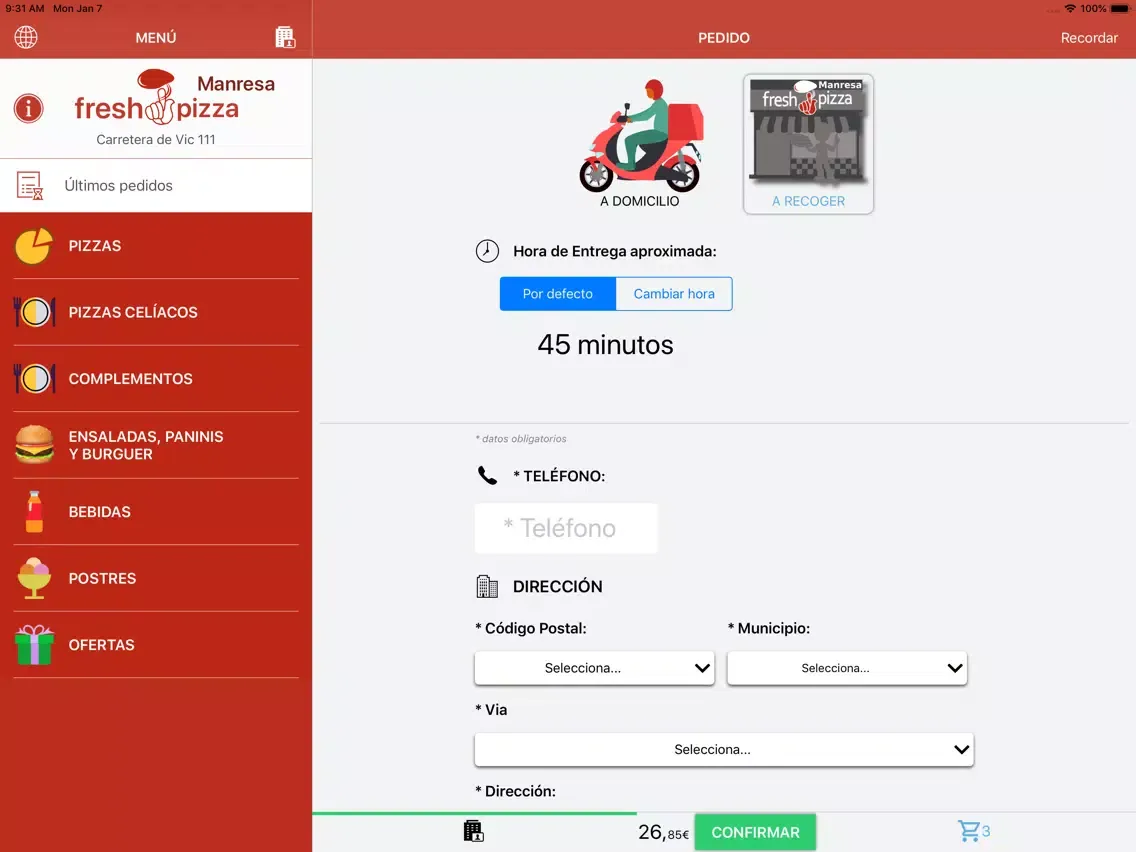Tap the globe language icon

tap(26, 37)
